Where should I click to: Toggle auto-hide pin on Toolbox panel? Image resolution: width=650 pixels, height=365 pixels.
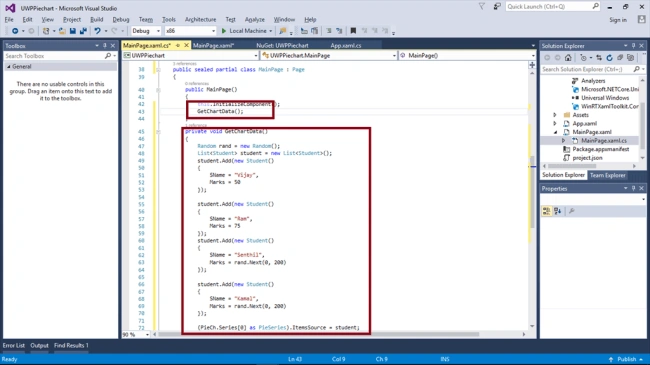[104, 46]
